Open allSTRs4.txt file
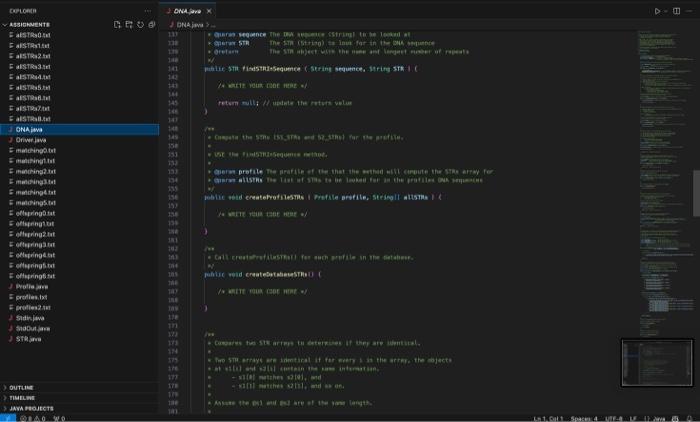This screenshot has width=700, height=422. (x=33, y=77)
